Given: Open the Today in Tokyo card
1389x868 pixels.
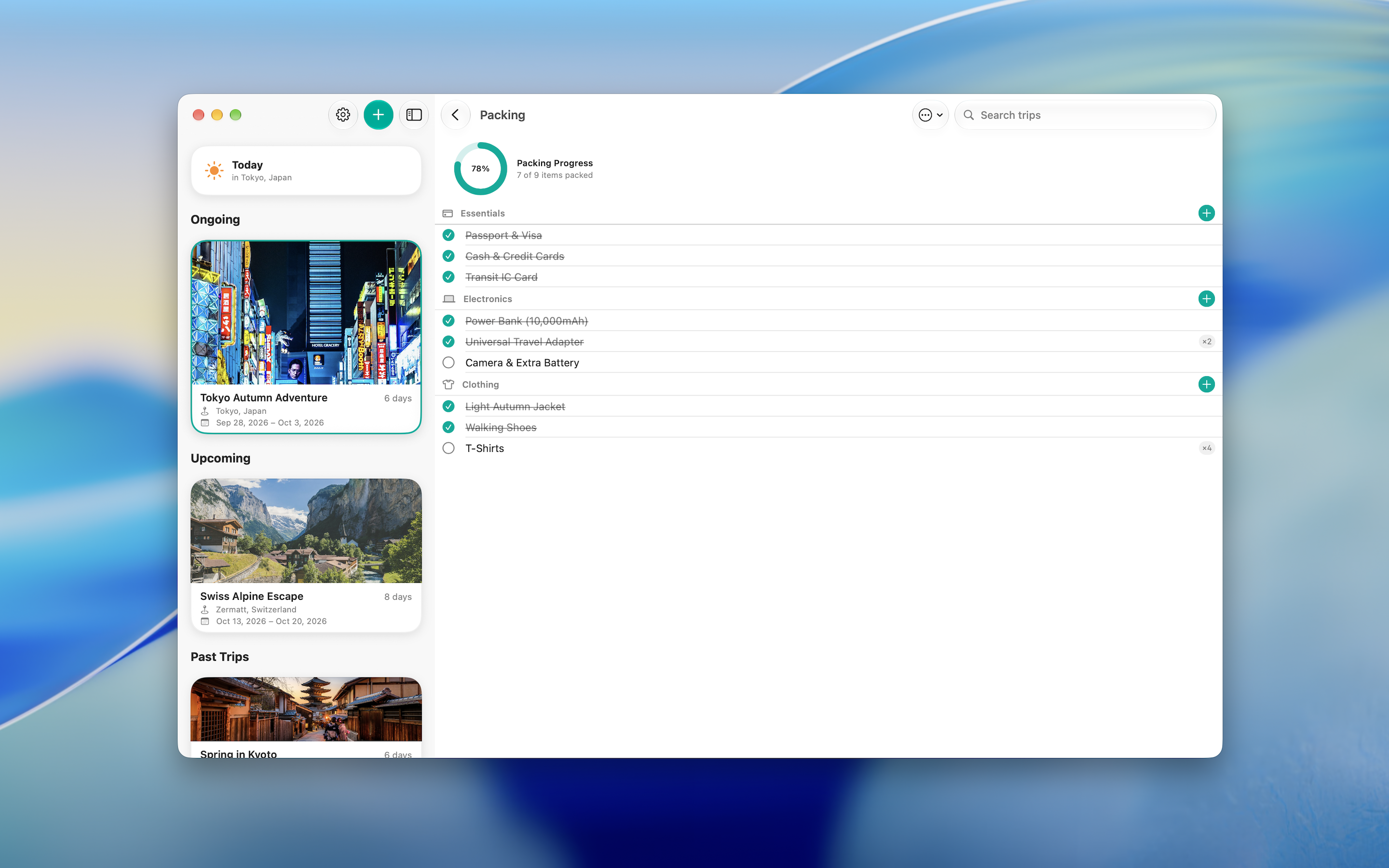Looking at the screenshot, I should coord(306,171).
